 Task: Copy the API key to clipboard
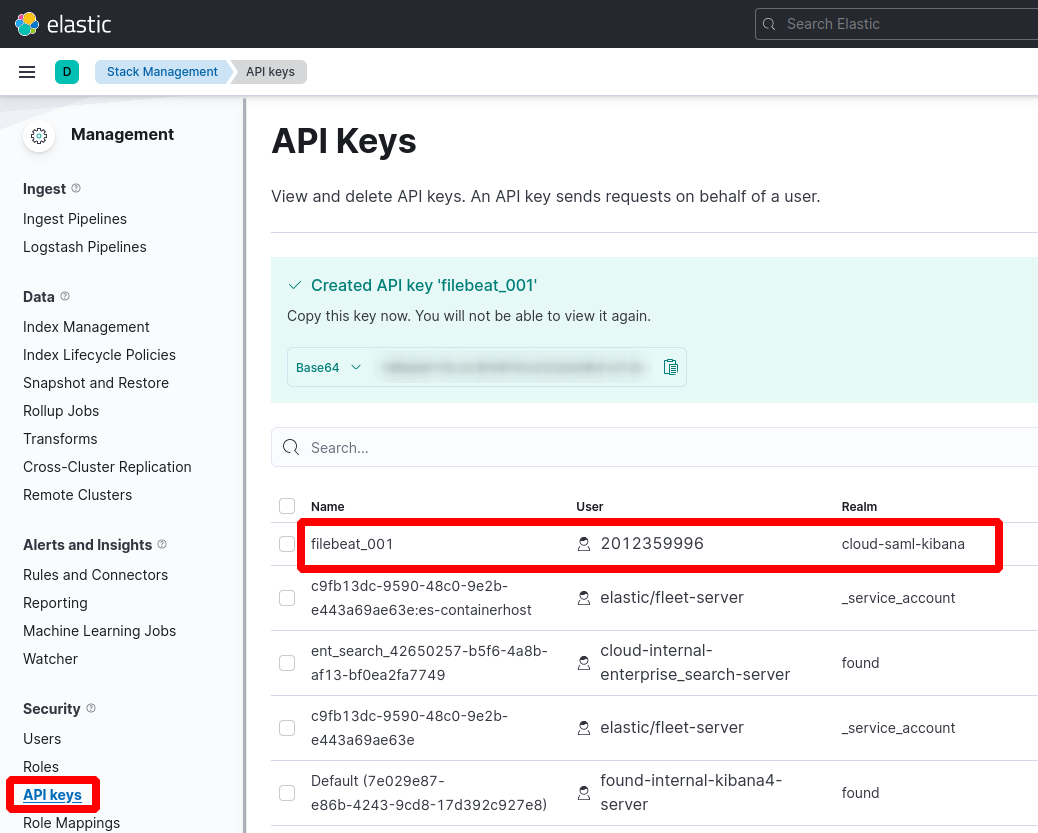point(671,367)
